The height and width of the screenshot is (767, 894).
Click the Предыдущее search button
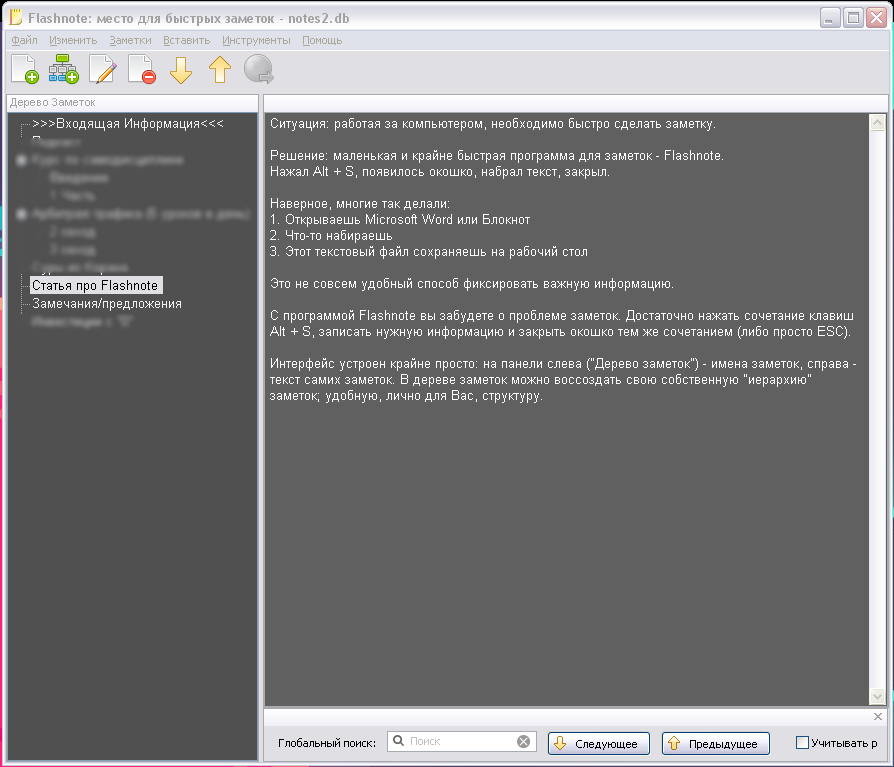point(716,743)
